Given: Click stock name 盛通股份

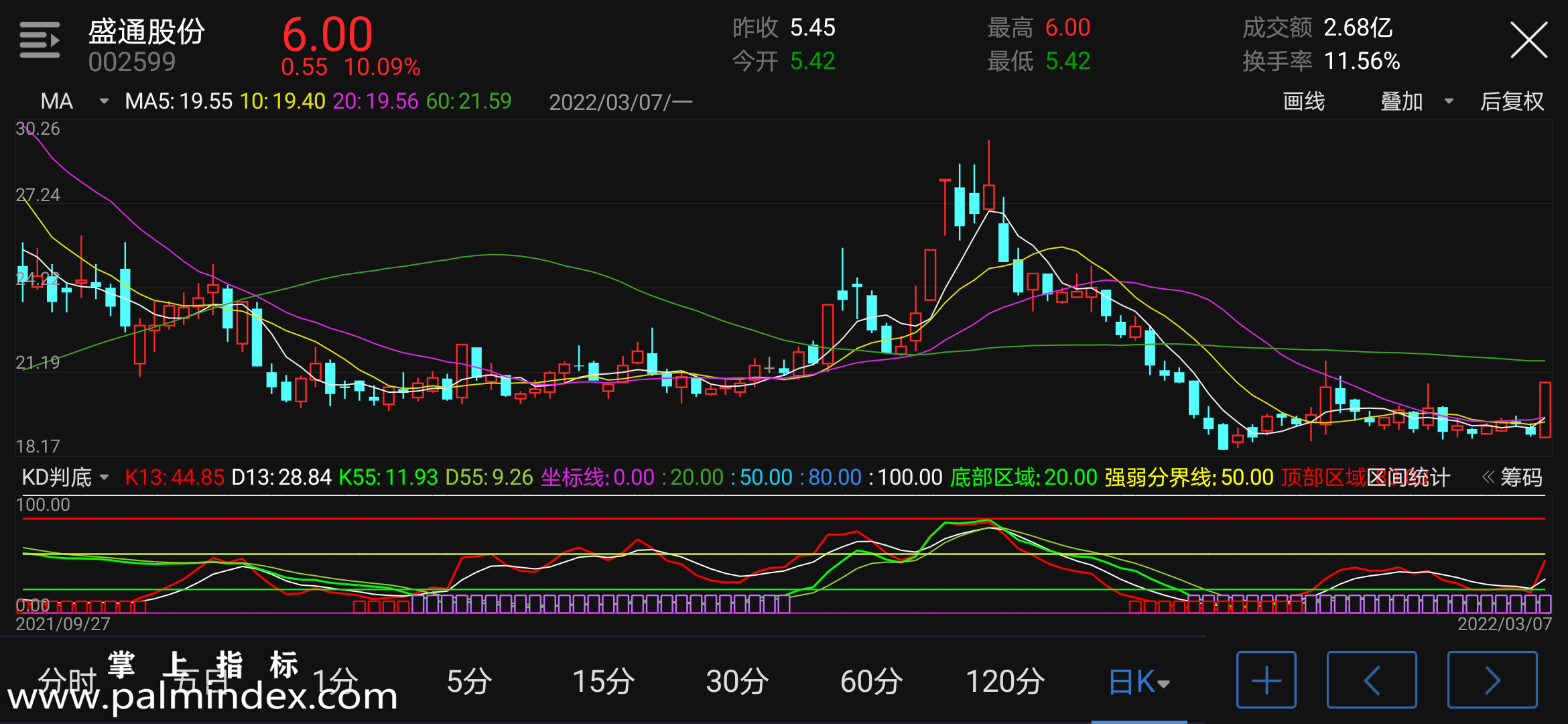Looking at the screenshot, I should (x=146, y=31).
